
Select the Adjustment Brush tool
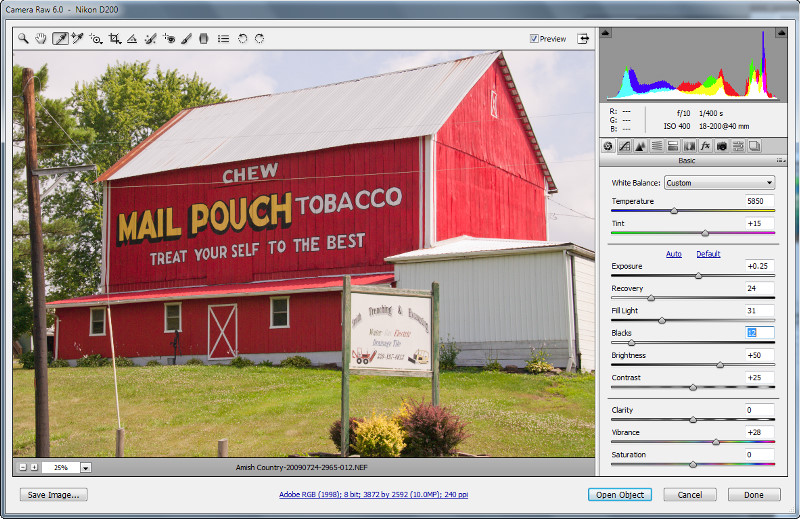tap(186, 38)
